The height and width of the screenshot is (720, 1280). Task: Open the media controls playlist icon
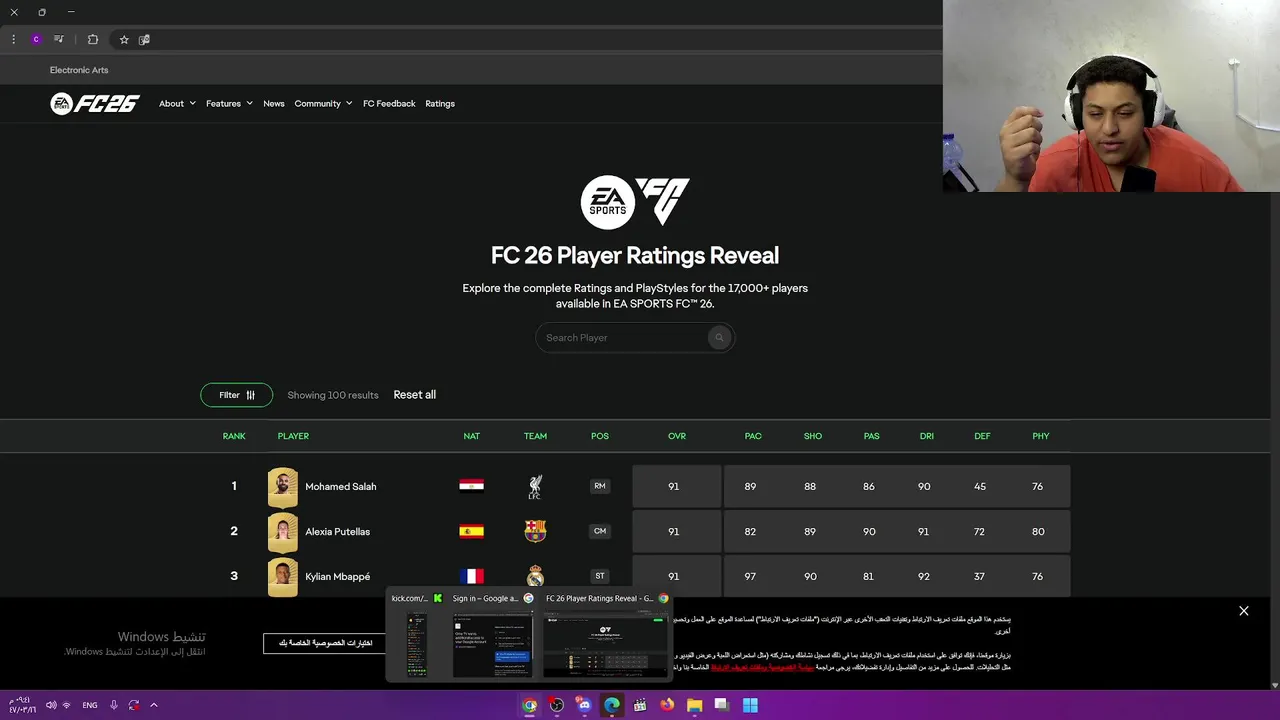pos(59,39)
